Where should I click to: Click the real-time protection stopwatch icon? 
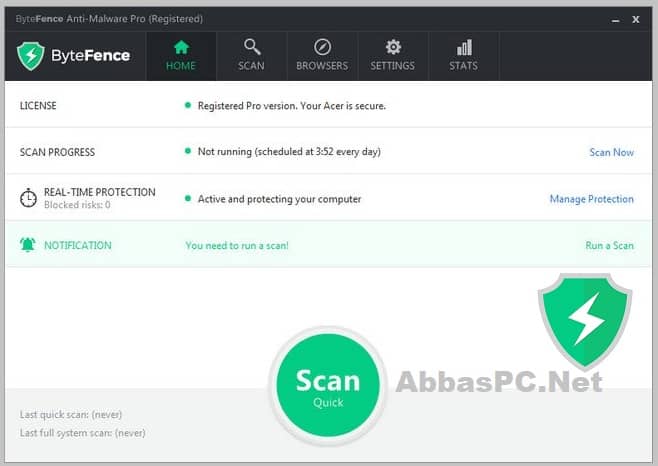click(x=28, y=198)
